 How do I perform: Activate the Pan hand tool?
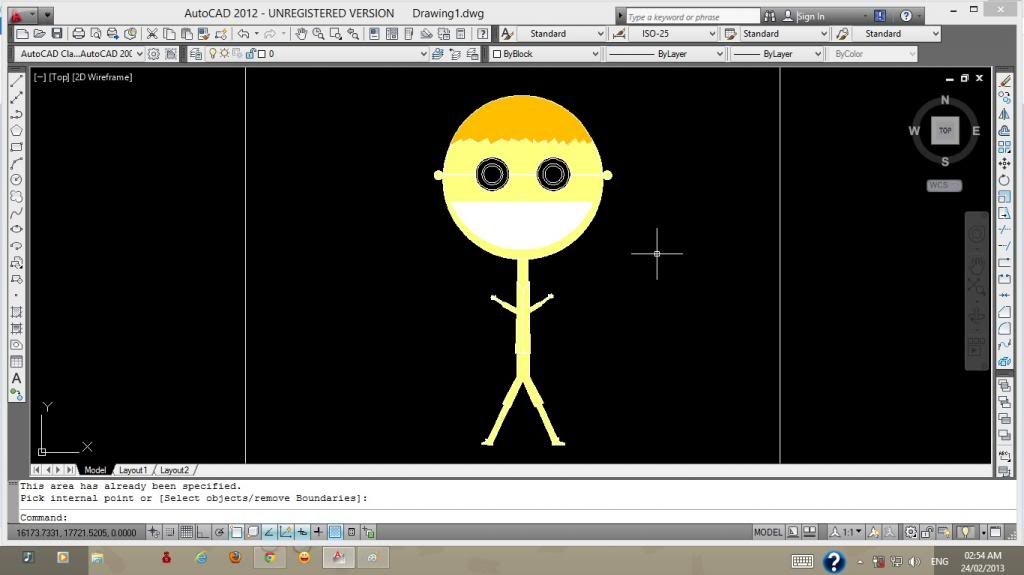point(300,33)
